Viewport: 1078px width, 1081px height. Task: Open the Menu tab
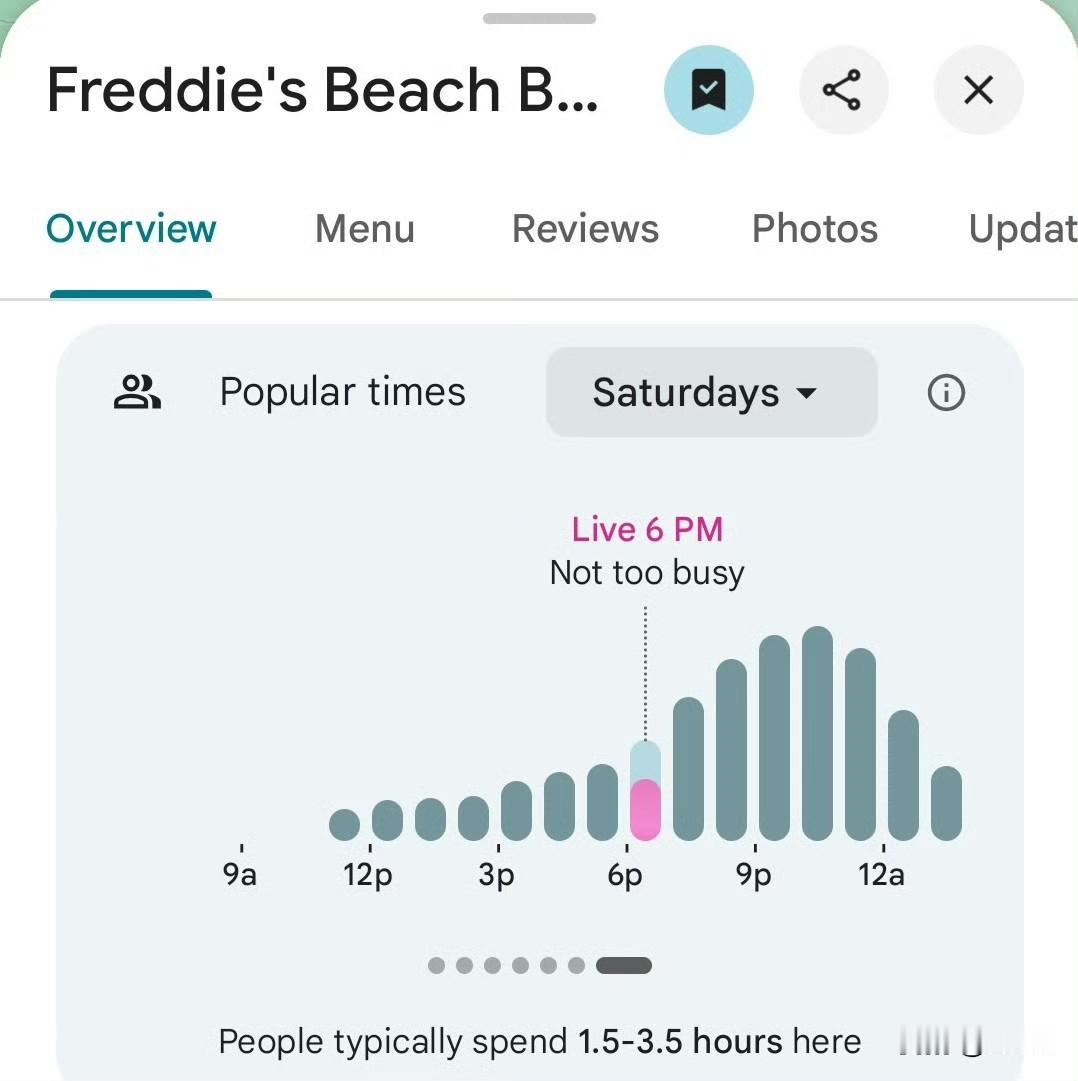click(364, 229)
